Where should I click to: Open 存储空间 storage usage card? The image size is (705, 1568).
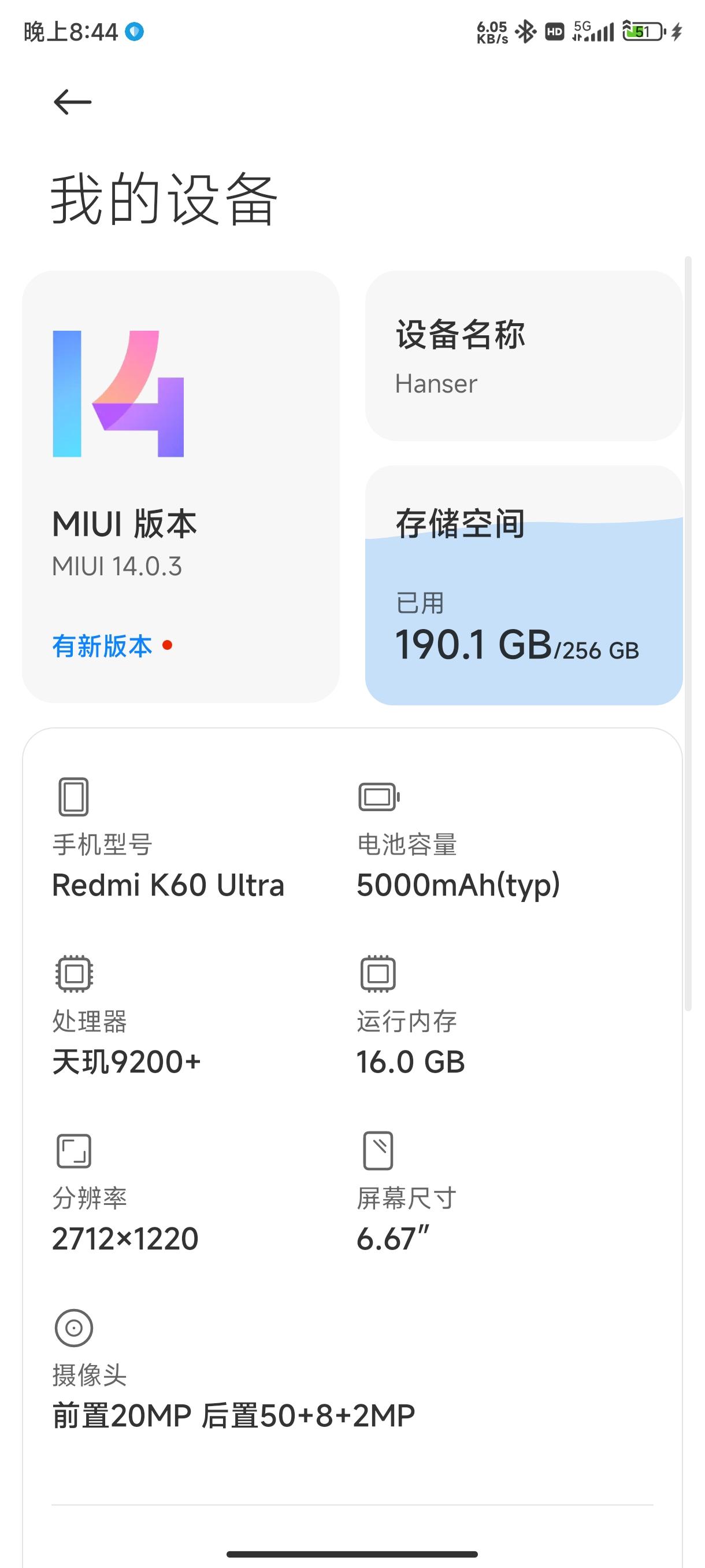(x=523, y=585)
